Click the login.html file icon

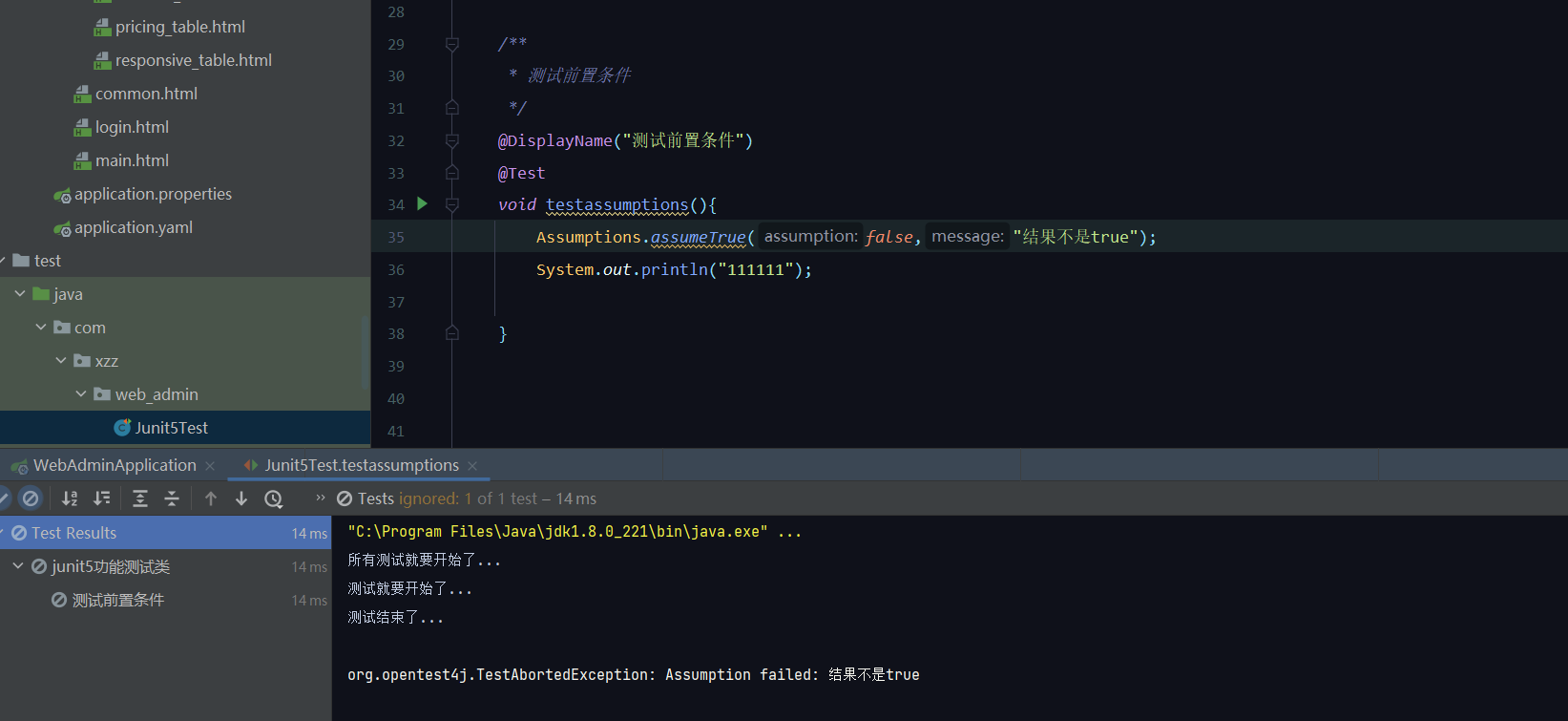pyautogui.click(x=83, y=127)
